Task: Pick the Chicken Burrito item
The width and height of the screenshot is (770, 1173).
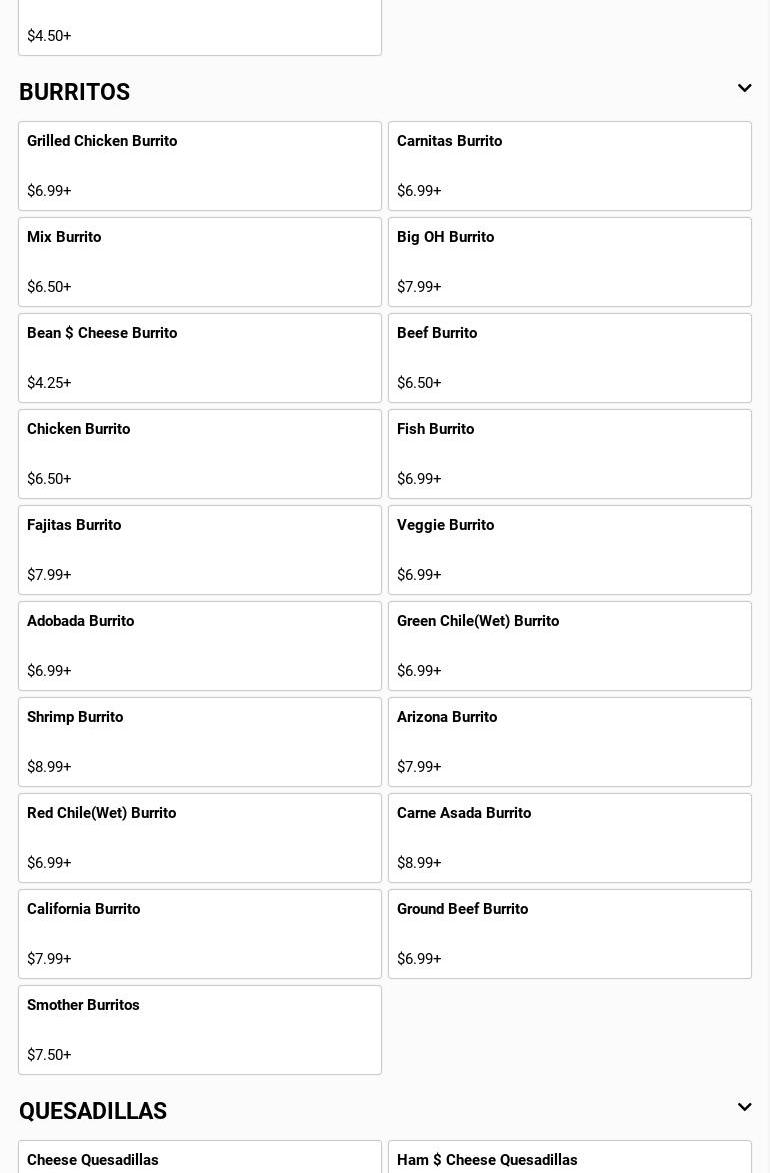Action: 200,454
